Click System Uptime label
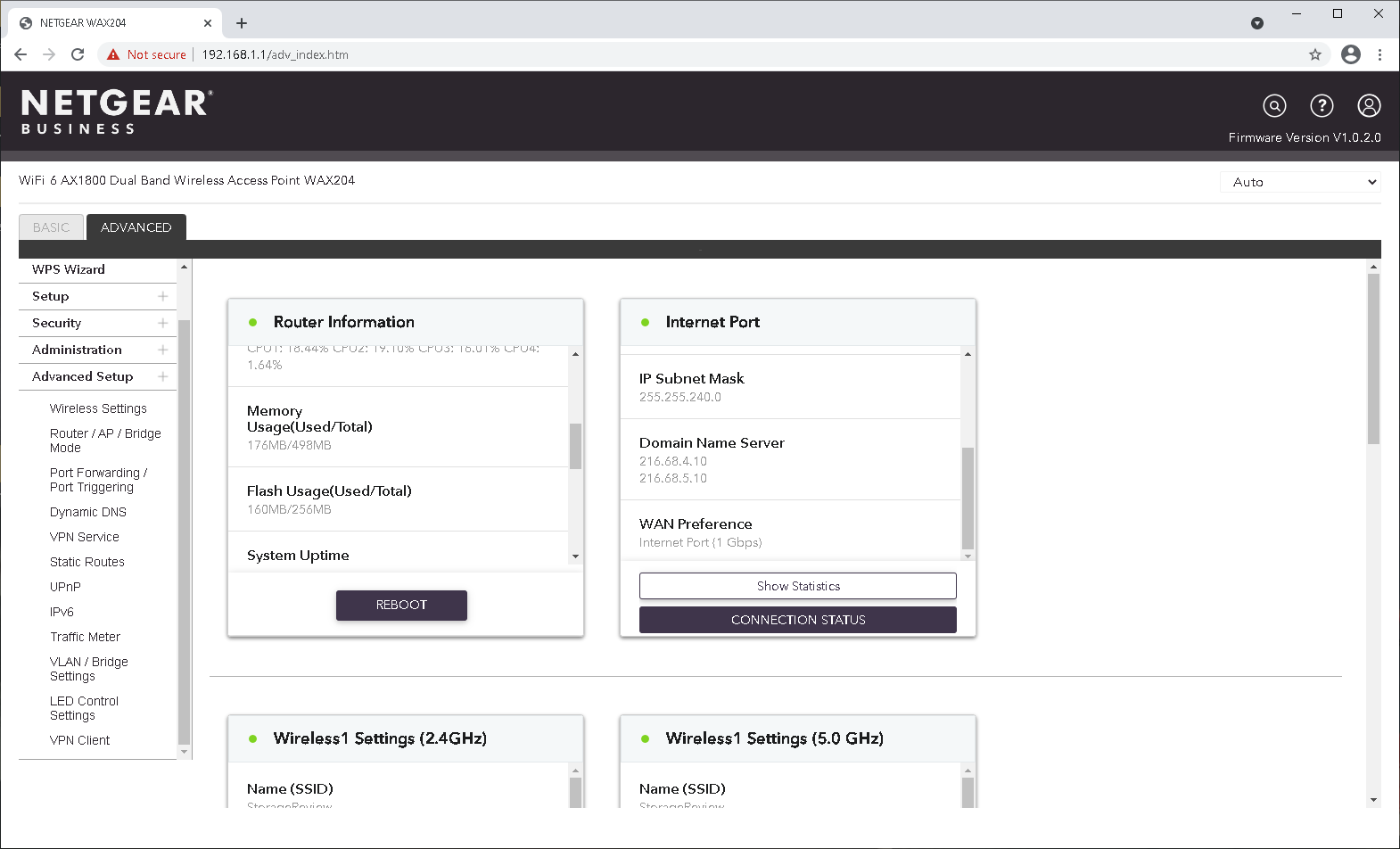 pos(298,555)
